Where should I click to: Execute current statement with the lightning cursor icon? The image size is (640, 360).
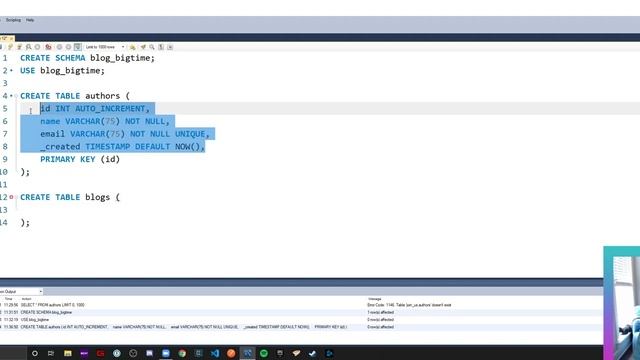[x=19, y=47]
